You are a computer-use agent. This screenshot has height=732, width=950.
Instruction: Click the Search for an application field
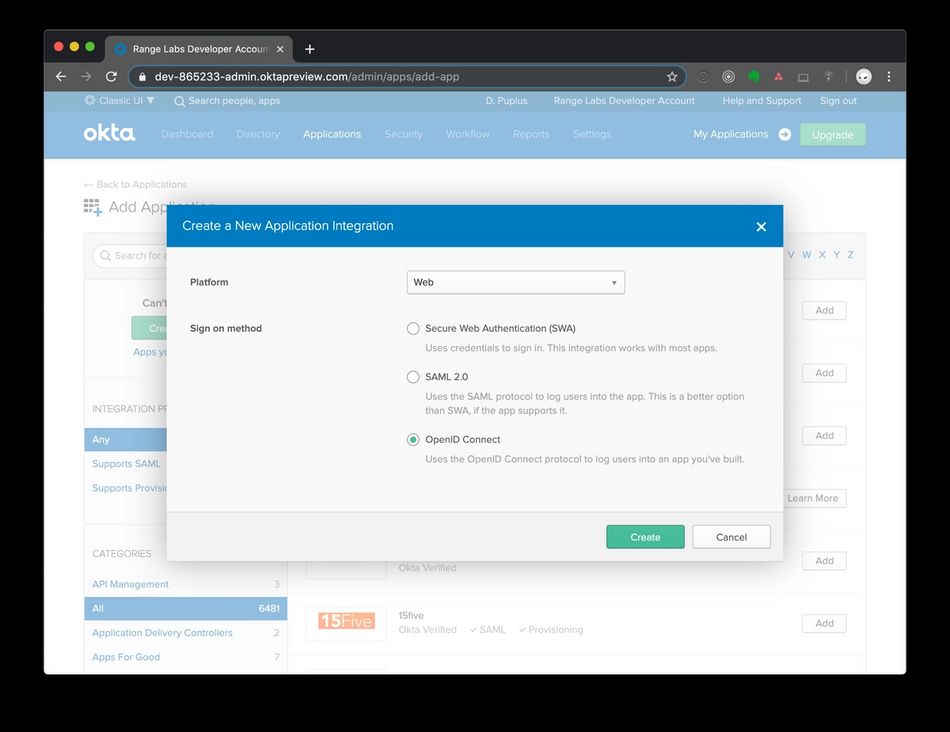point(131,256)
